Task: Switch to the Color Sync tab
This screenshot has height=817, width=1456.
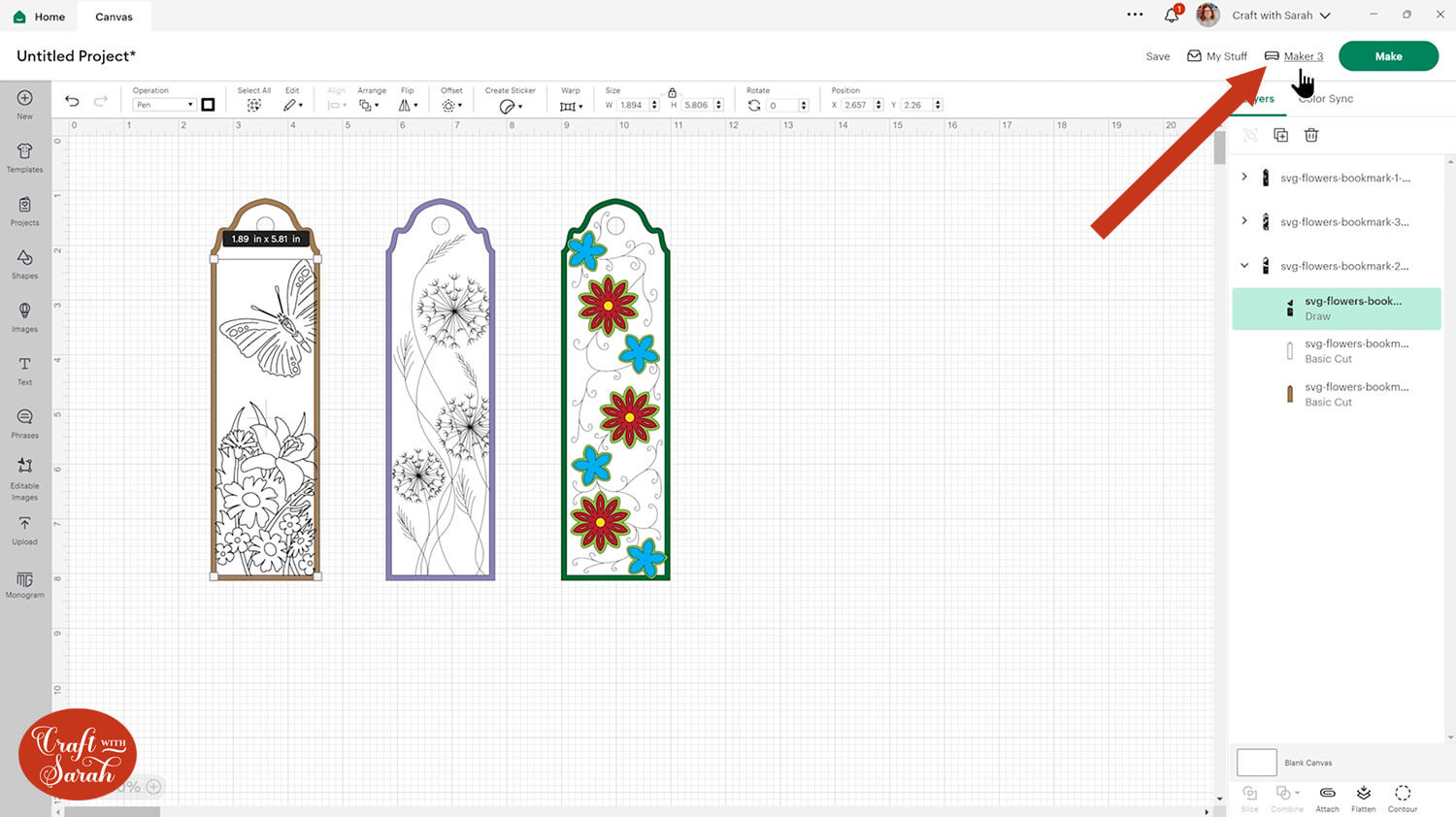Action: (1326, 98)
